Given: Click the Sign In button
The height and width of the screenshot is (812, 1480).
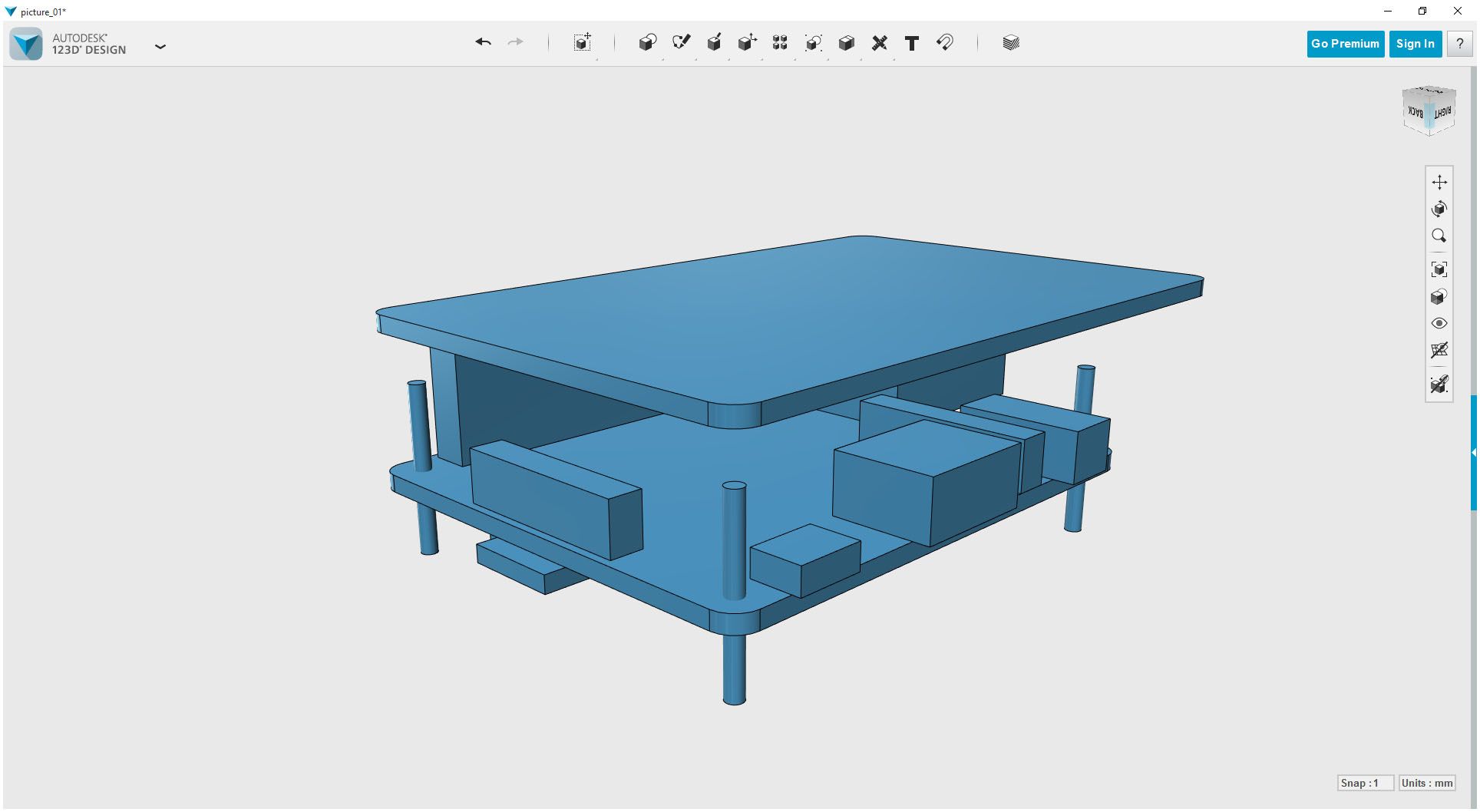Looking at the screenshot, I should 1416,44.
